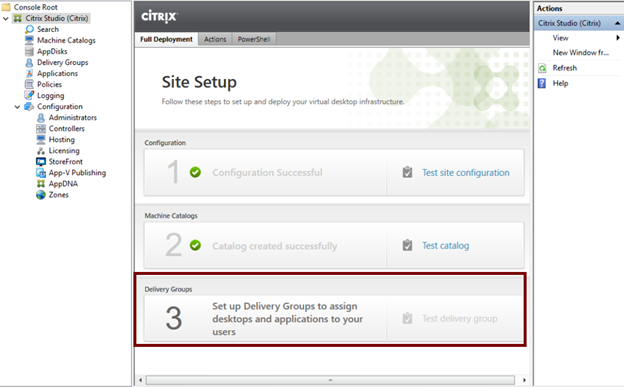Select Machine Catalogs in the tree

click(x=66, y=40)
